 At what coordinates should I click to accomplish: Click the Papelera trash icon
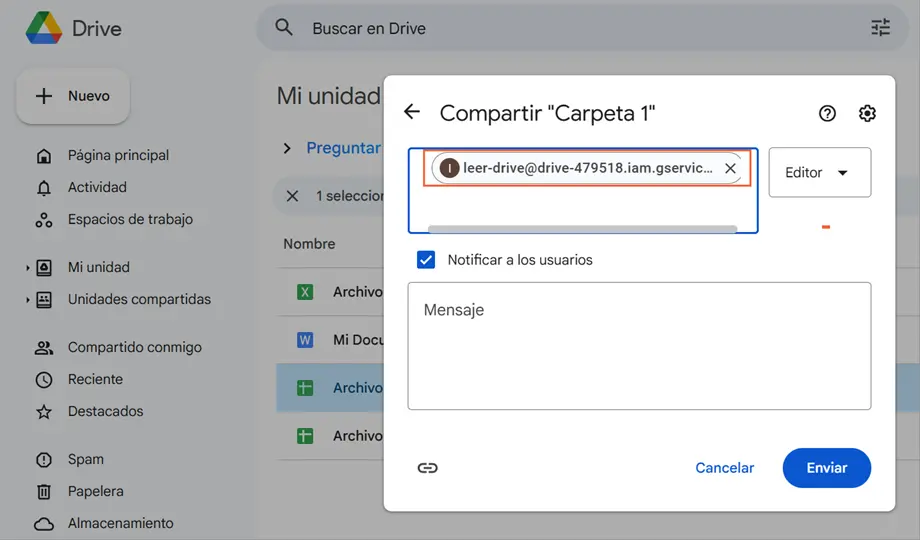[x=44, y=492]
